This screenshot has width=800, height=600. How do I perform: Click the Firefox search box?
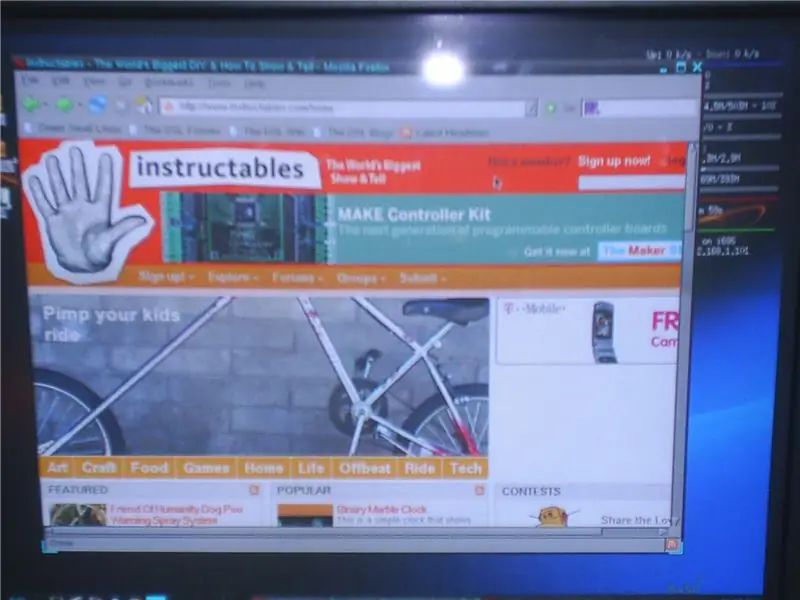coord(640,108)
